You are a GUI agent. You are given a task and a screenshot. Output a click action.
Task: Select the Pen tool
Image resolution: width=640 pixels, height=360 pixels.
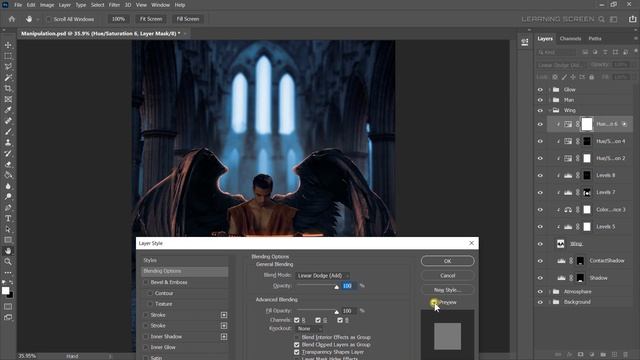(8, 208)
